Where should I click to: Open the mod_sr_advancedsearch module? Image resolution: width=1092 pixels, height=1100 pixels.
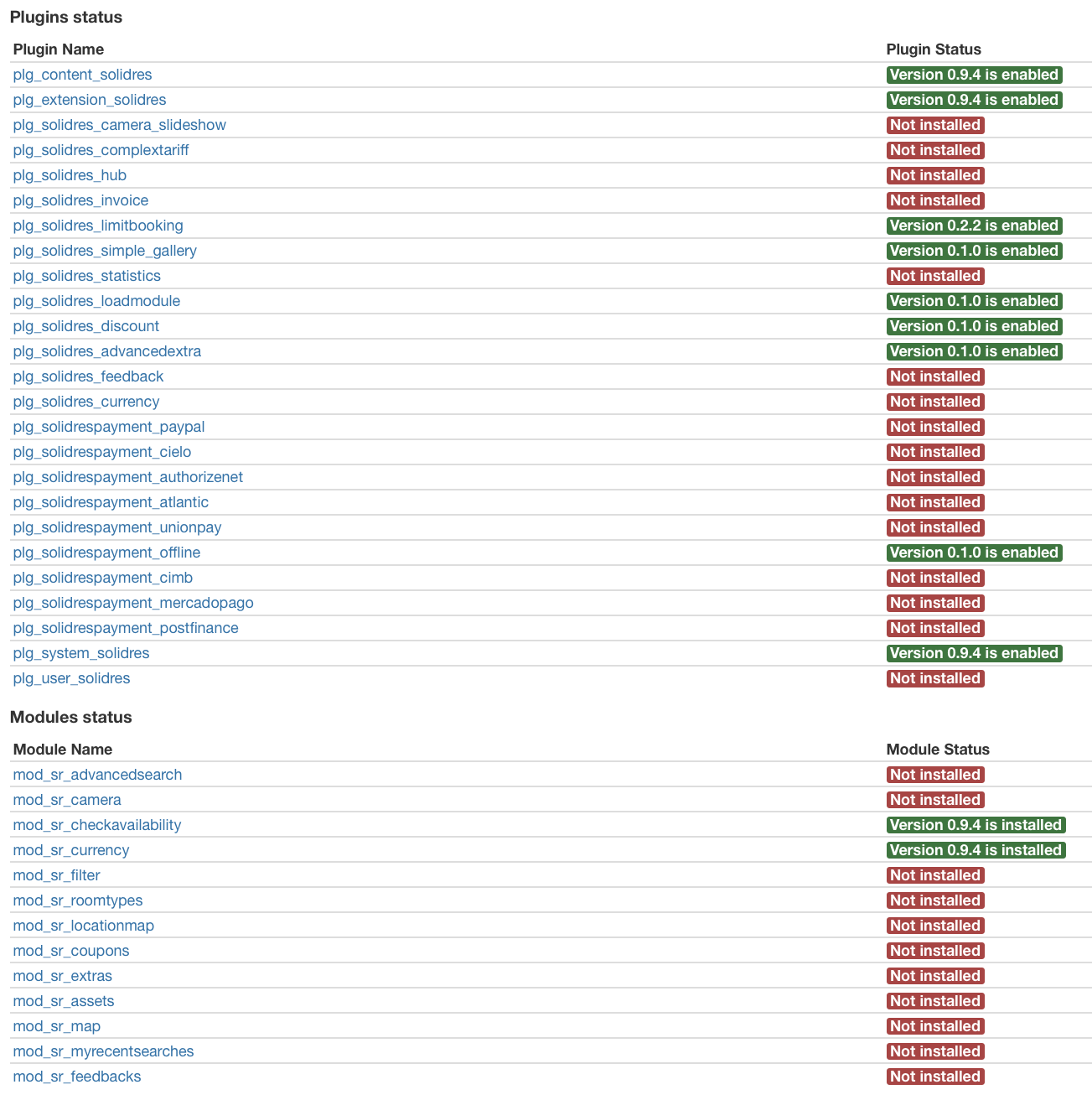(x=97, y=775)
